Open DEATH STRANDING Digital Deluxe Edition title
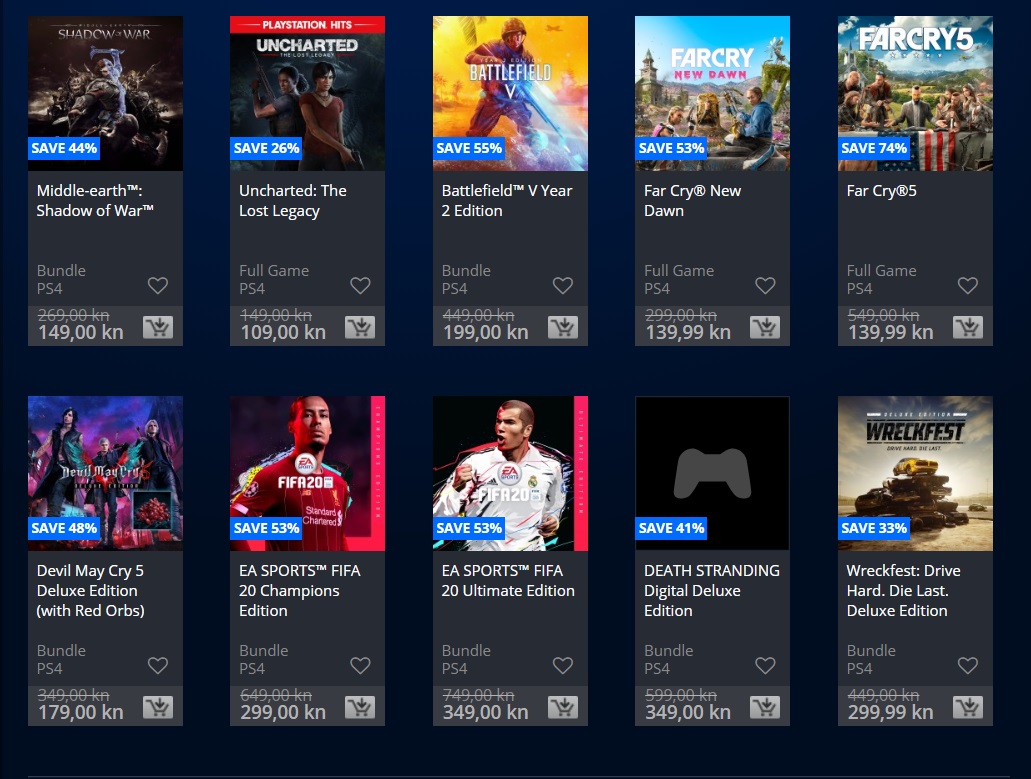Image resolution: width=1031 pixels, height=779 pixels. pyautogui.click(x=711, y=590)
